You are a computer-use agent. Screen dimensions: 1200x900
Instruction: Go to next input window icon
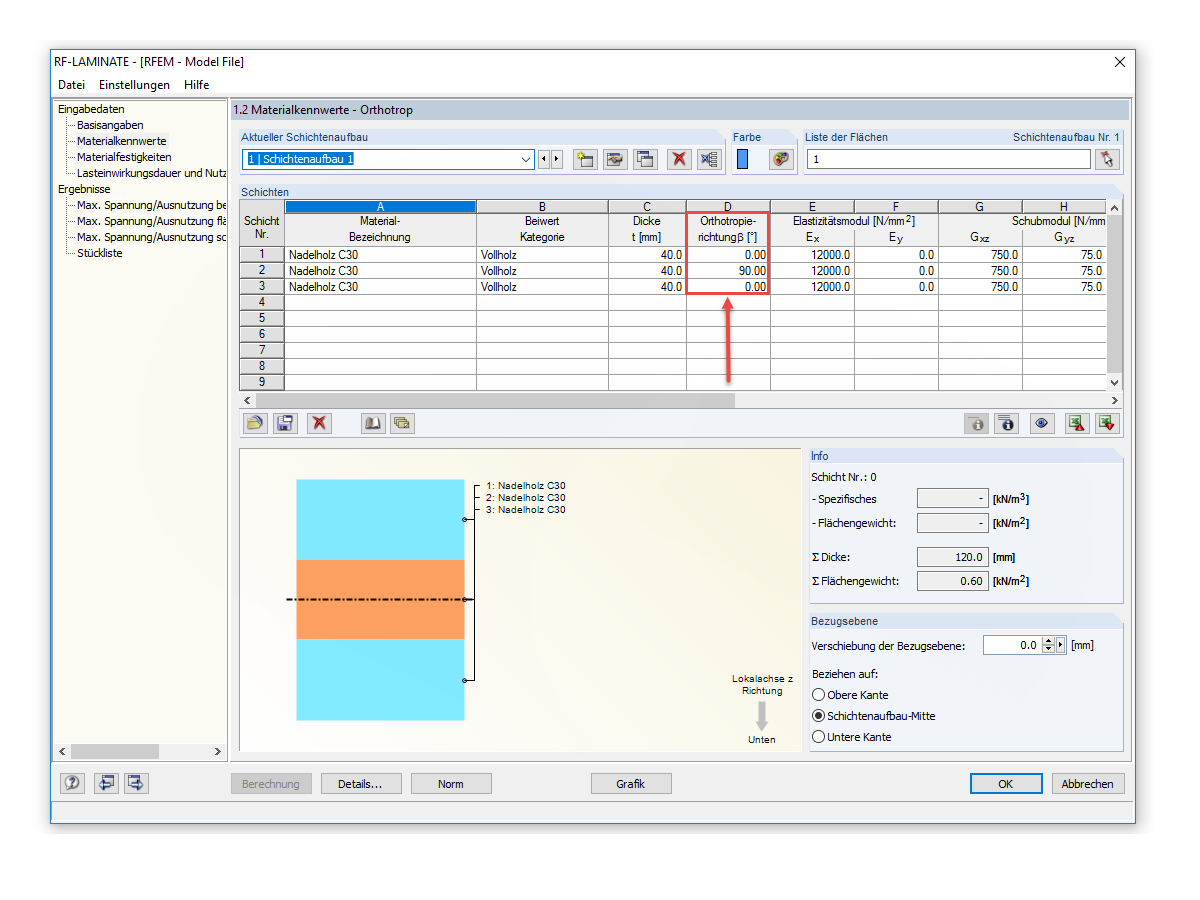[136, 783]
